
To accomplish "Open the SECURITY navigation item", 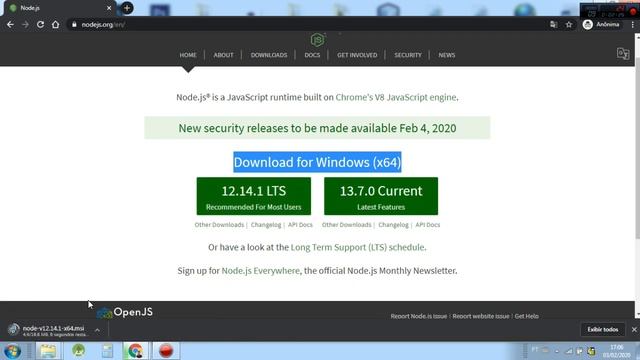I will tap(408, 55).
